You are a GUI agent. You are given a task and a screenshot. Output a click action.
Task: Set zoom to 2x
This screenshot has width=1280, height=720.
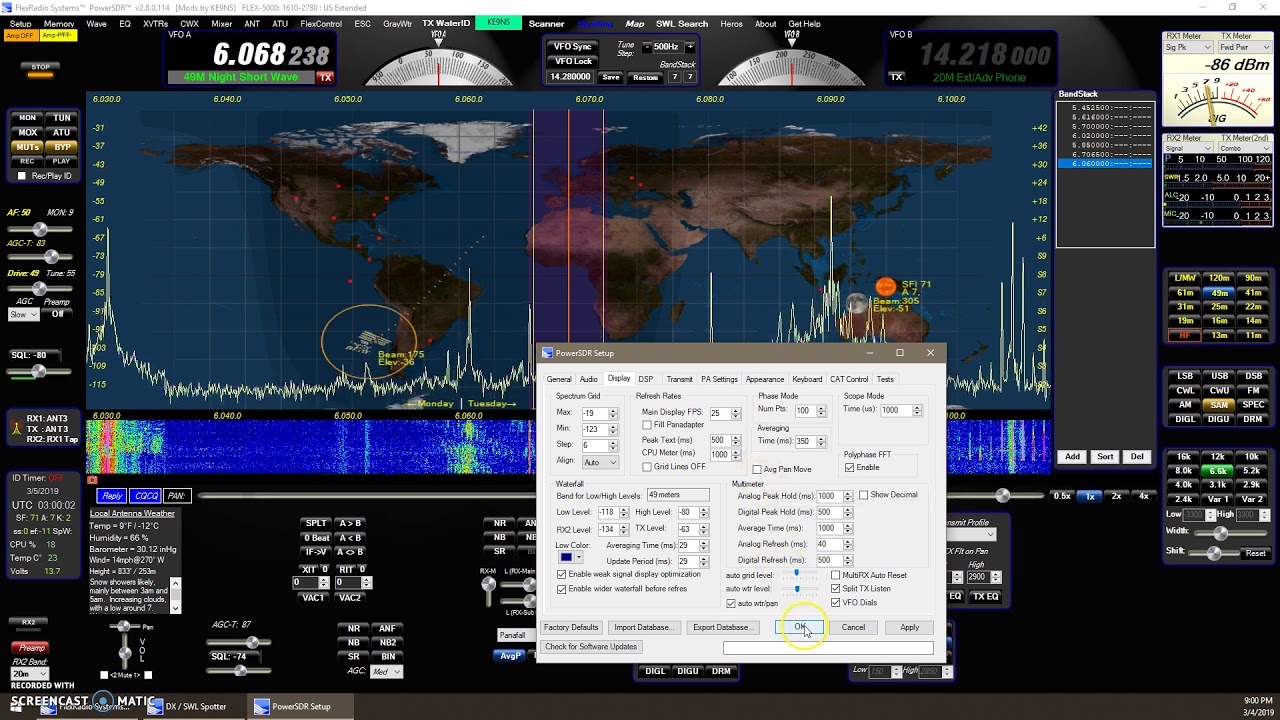tap(1117, 496)
